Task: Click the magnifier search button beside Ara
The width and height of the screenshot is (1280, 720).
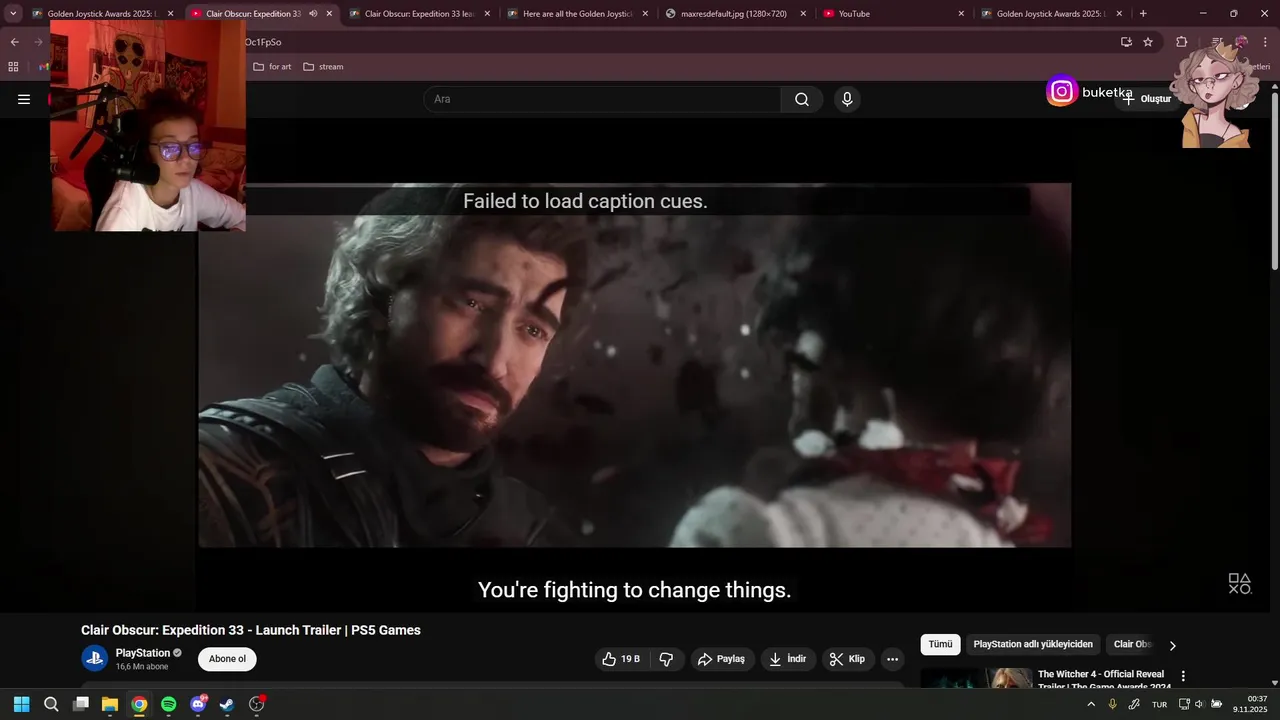Action: tap(802, 99)
